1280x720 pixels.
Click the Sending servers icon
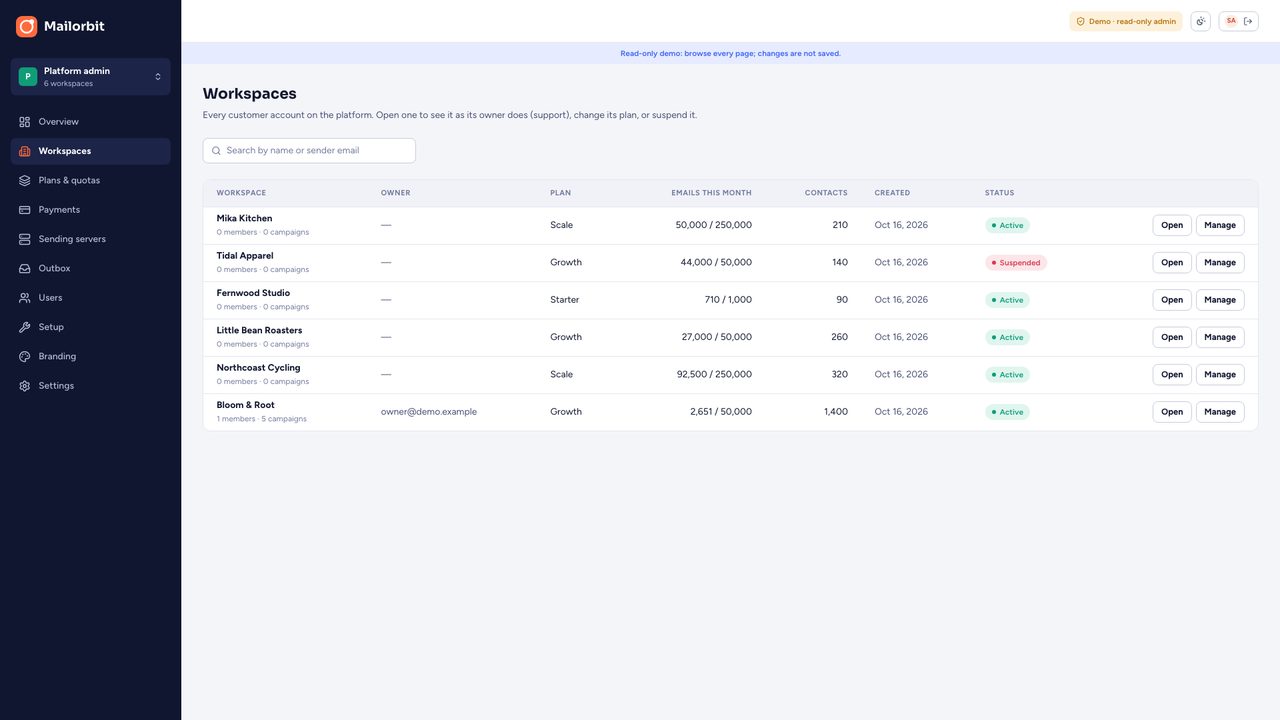25,239
